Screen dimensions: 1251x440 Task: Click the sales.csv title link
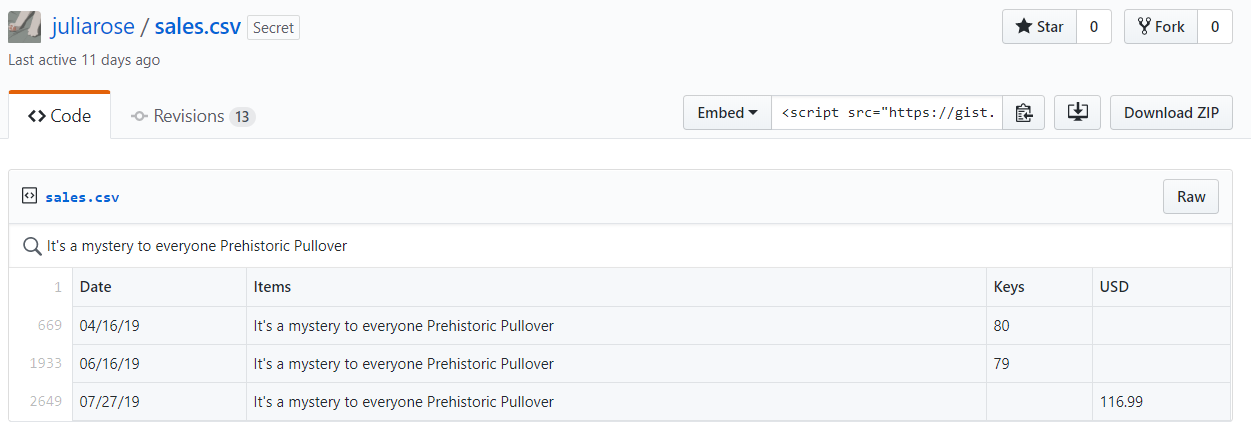(x=198, y=26)
